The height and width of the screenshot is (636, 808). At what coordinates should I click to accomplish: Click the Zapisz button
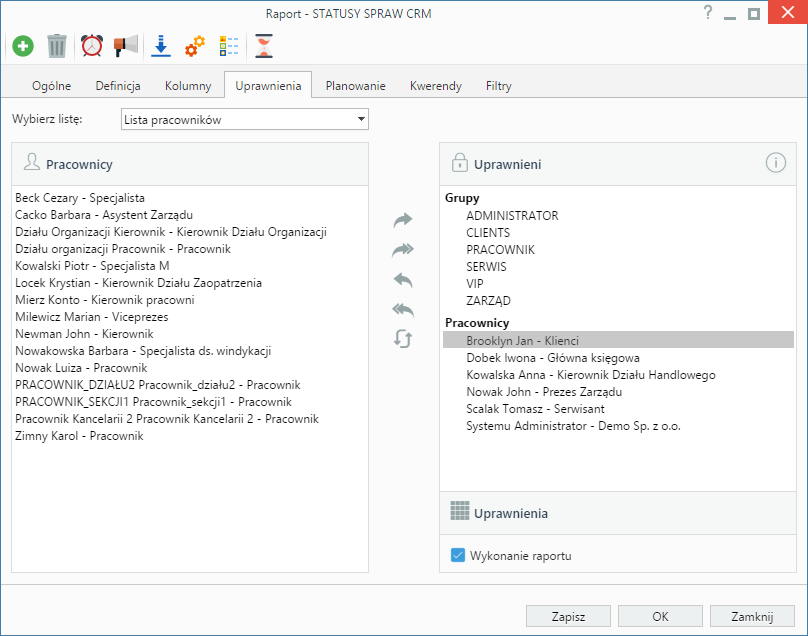pyautogui.click(x=568, y=616)
